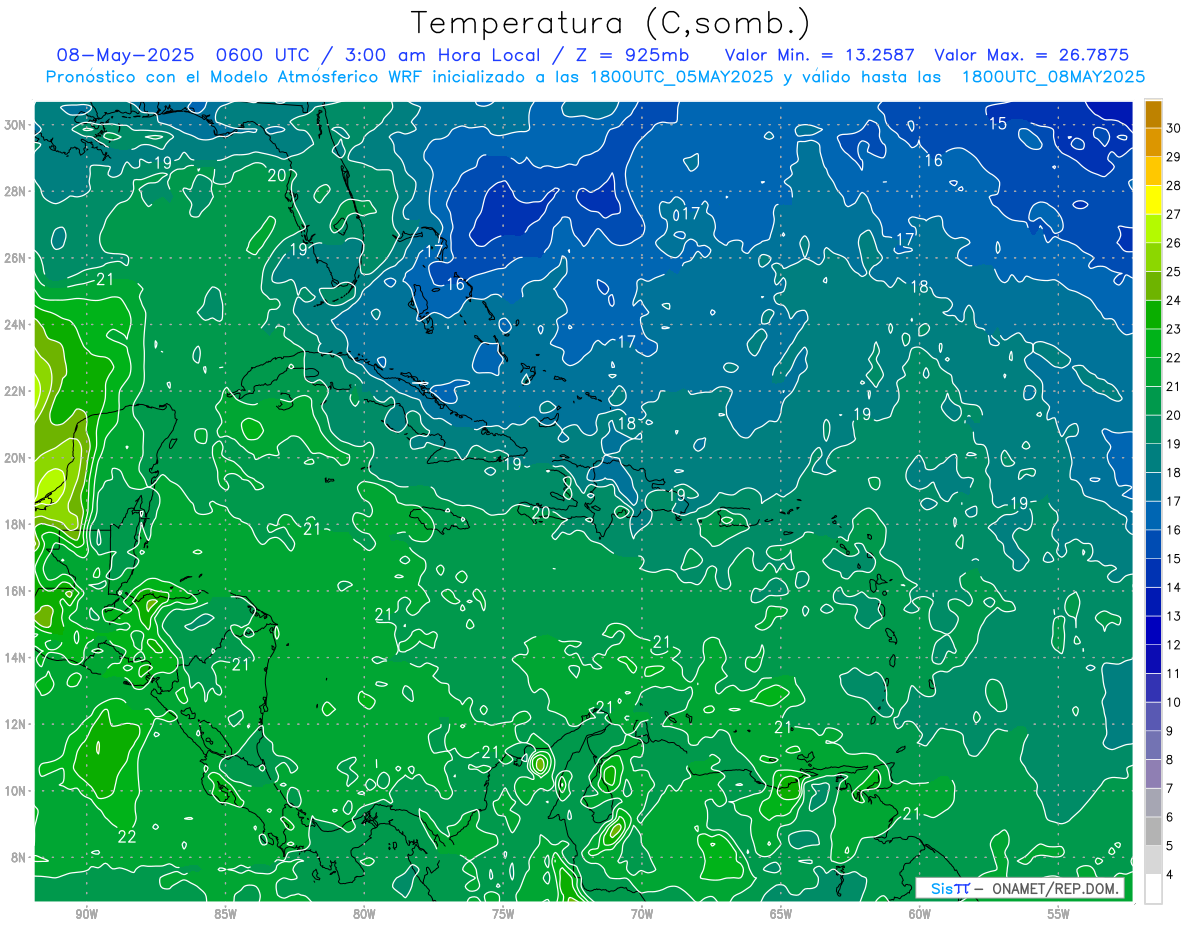
Task: Click the color legend value 10
Action: 1173,703
